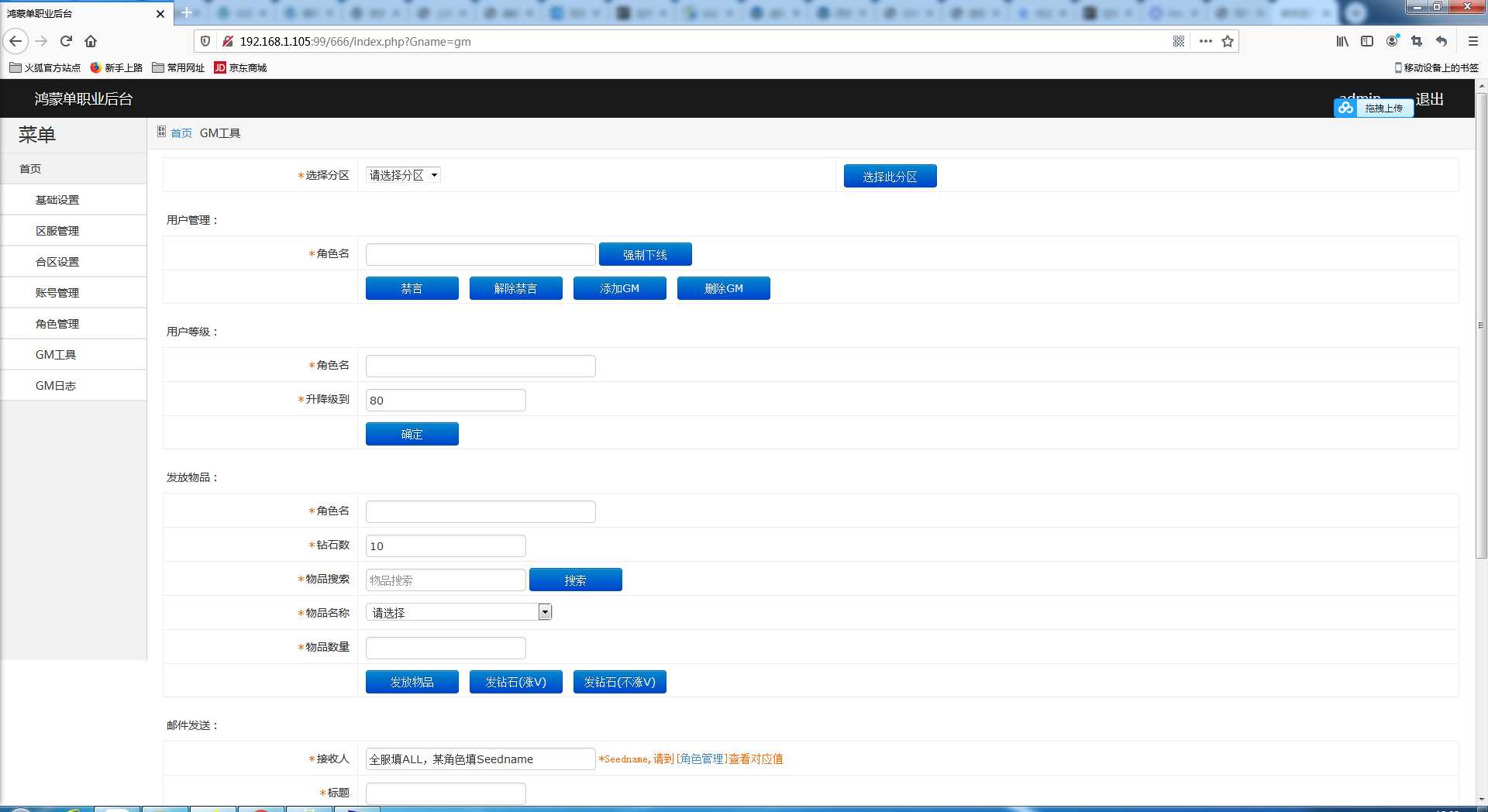Click the 添加GM button

click(x=619, y=288)
